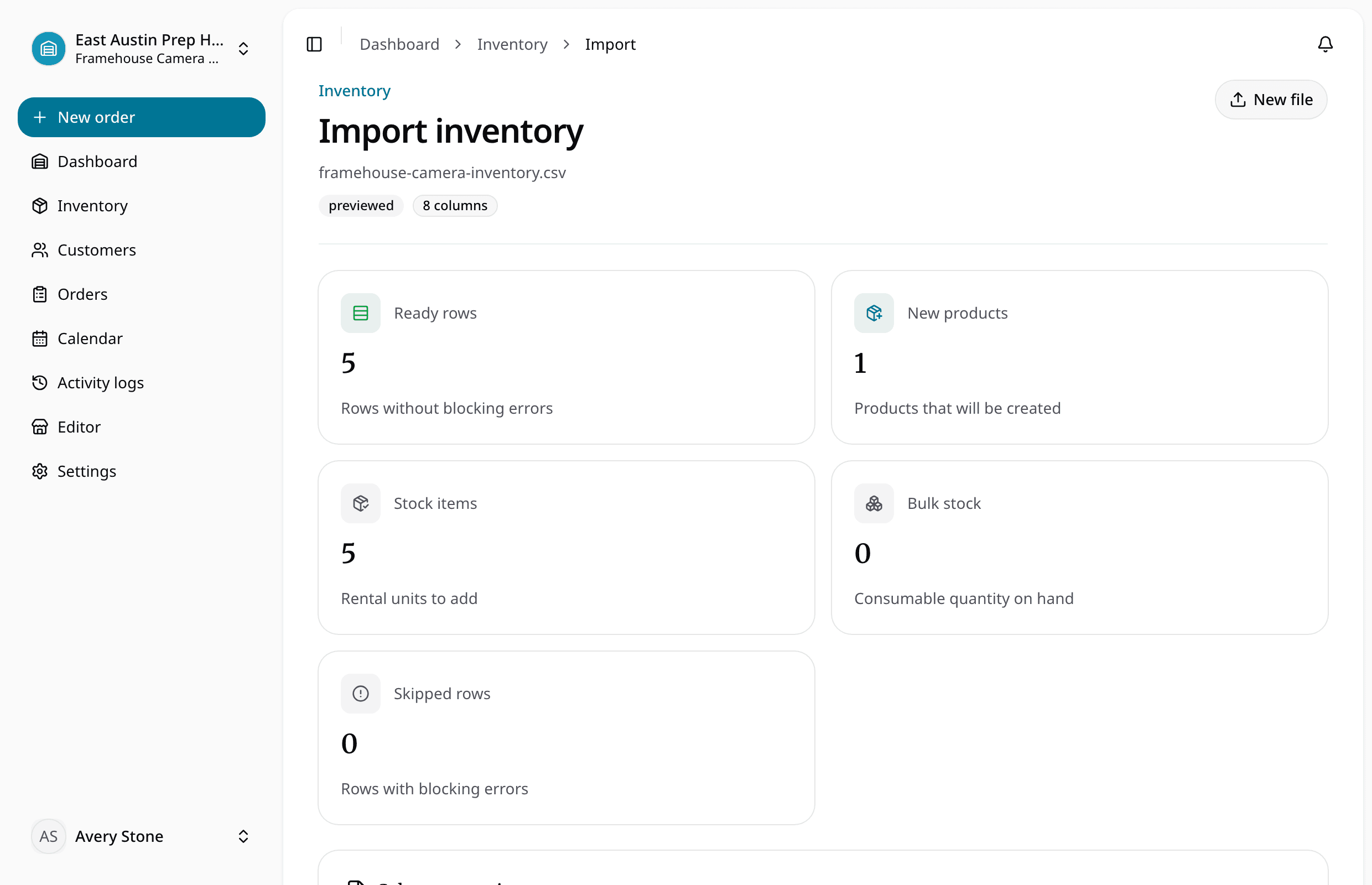The width and height of the screenshot is (1372, 885).
Task: Click the New file upload button
Action: coord(1271,100)
